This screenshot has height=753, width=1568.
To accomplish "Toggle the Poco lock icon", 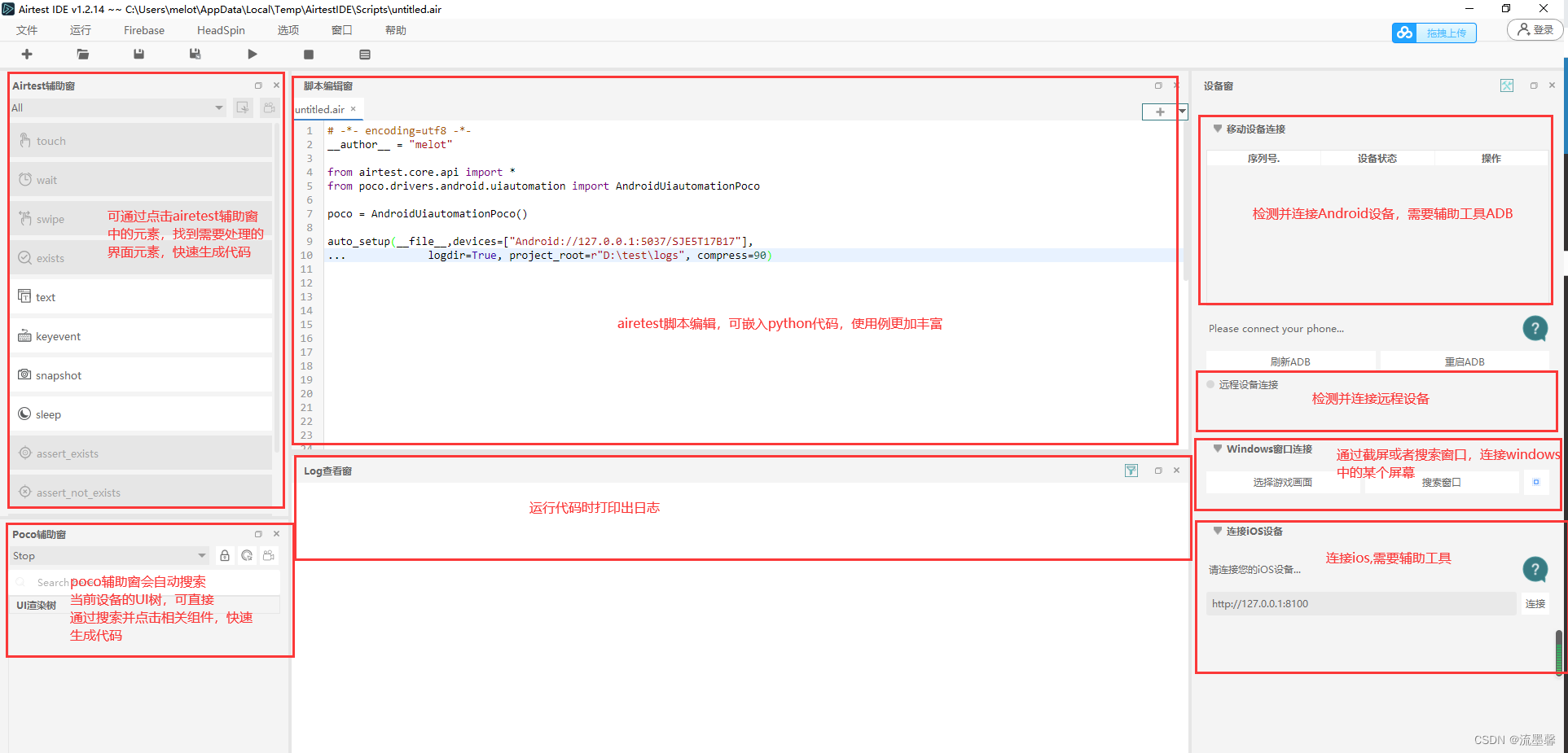I will 225,555.
